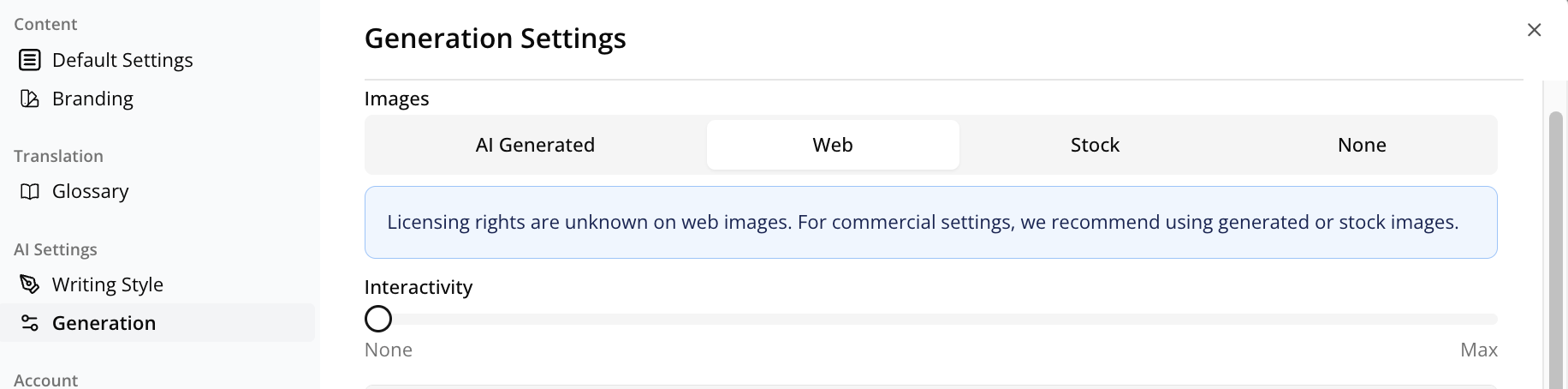Click the middle of Interactivity slider track

click(x=931, y=319)
